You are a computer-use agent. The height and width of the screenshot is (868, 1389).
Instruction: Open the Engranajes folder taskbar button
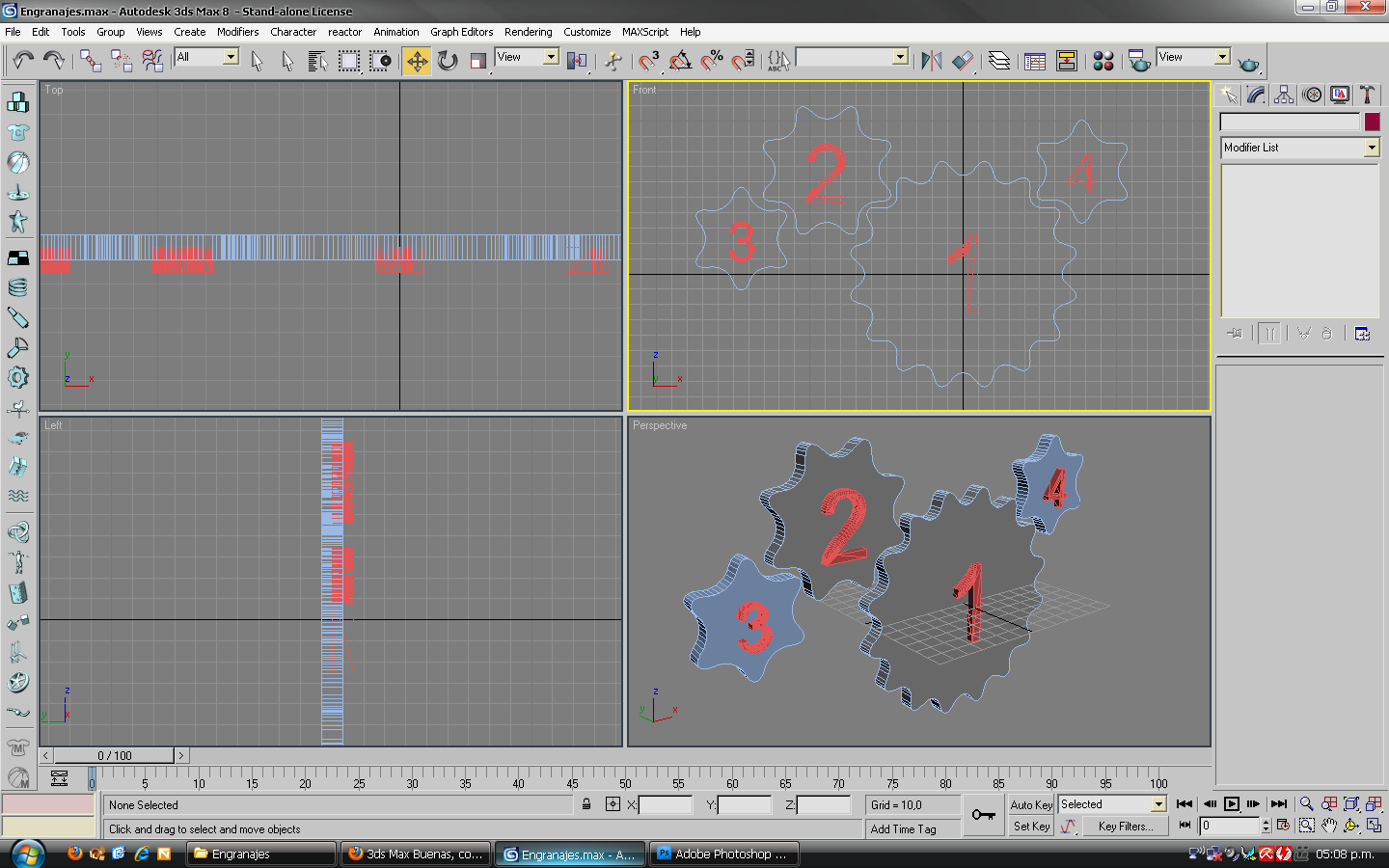coord(260,854)
